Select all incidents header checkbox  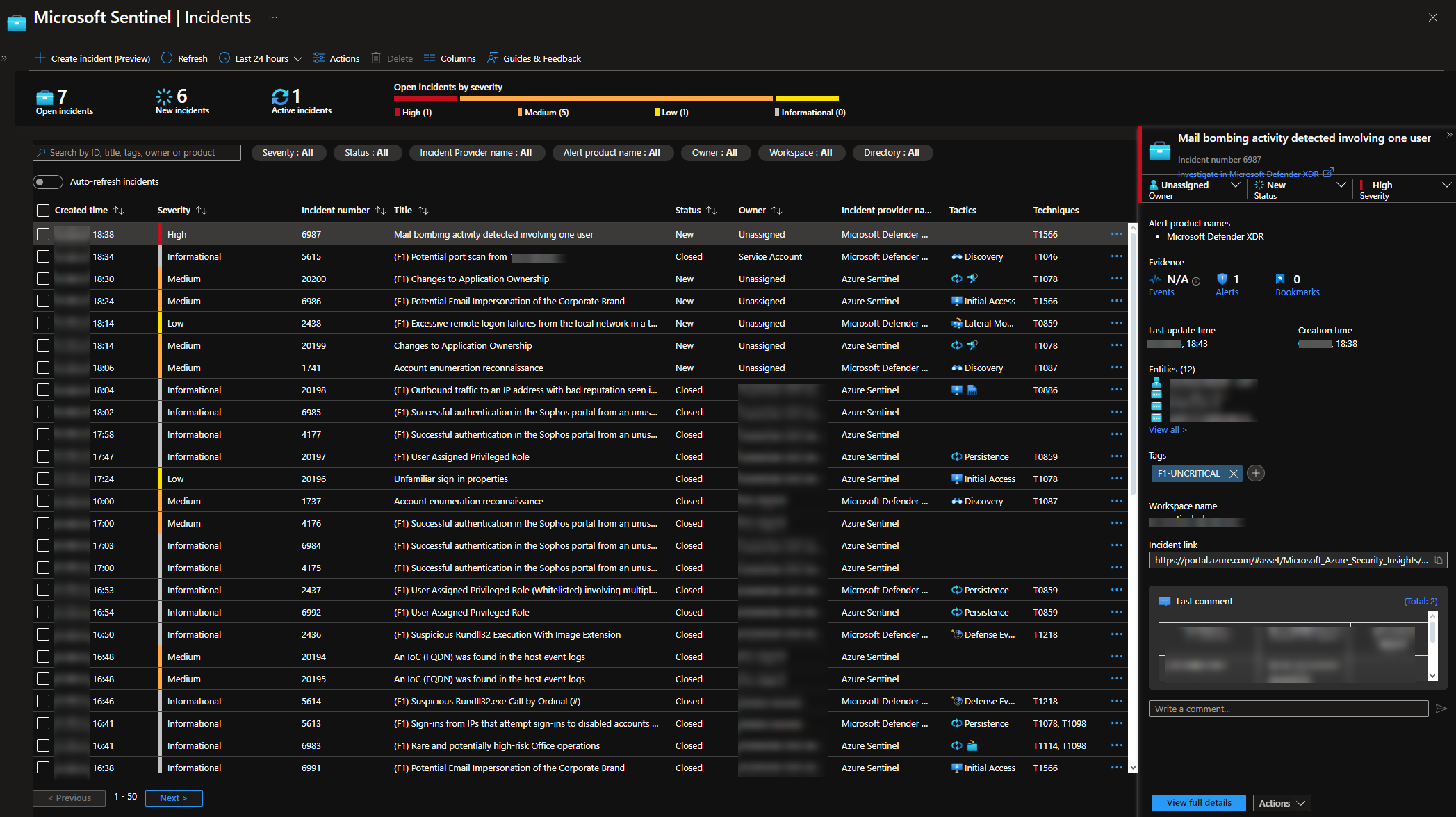[x=43, y=211]
